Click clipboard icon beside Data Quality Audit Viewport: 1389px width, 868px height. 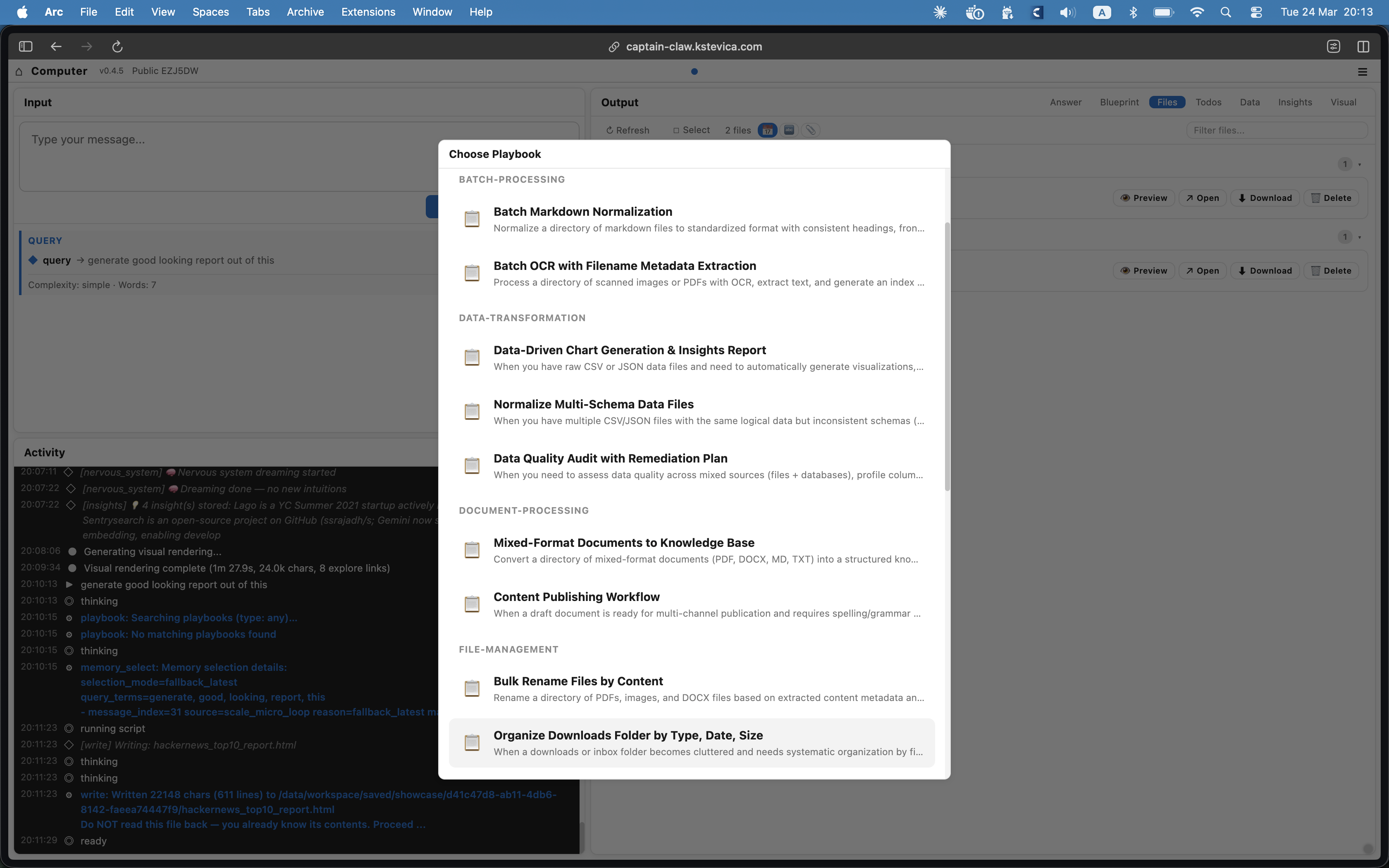point(472,465)
